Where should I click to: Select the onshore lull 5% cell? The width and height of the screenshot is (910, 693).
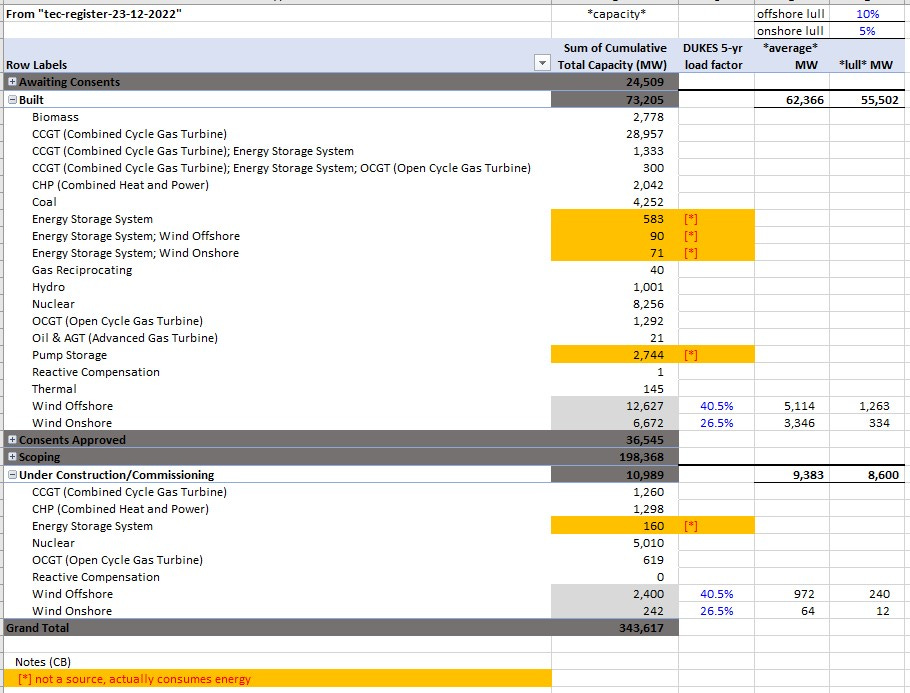(867, 31)
